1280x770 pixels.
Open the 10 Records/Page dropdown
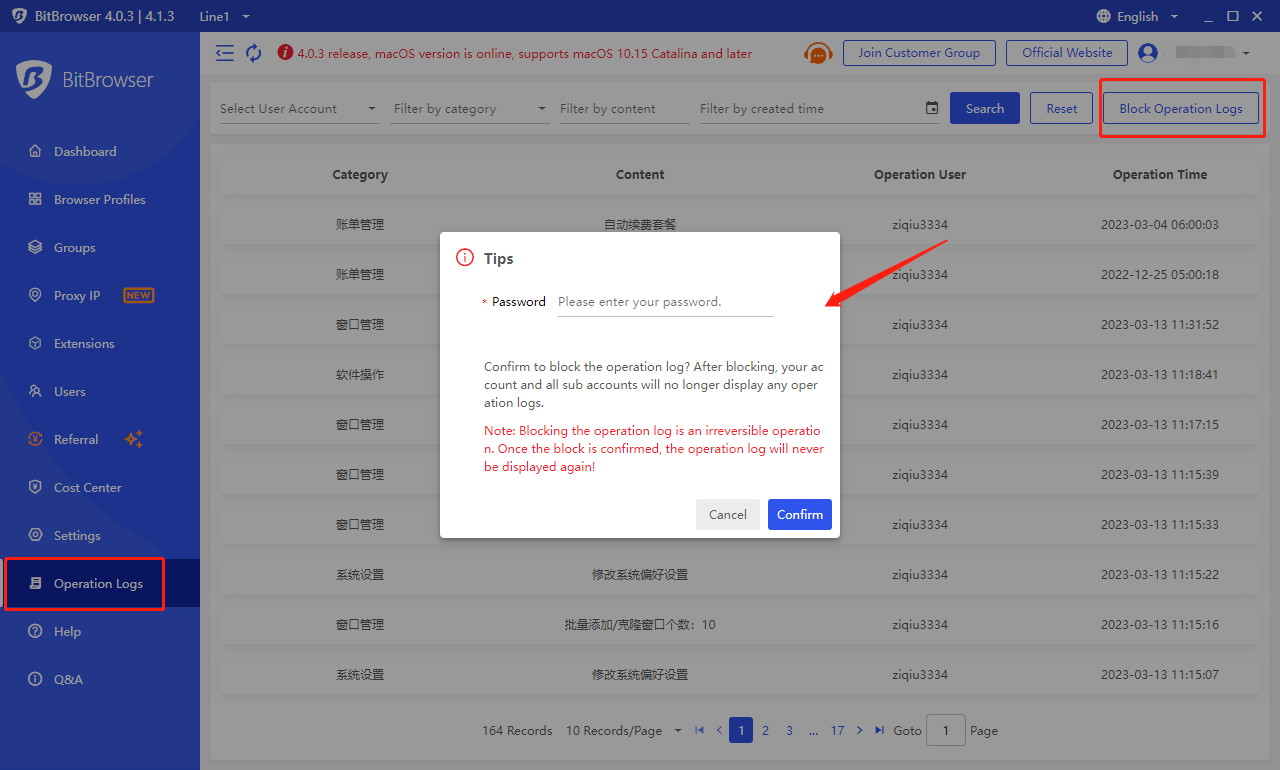click(624, 731)
